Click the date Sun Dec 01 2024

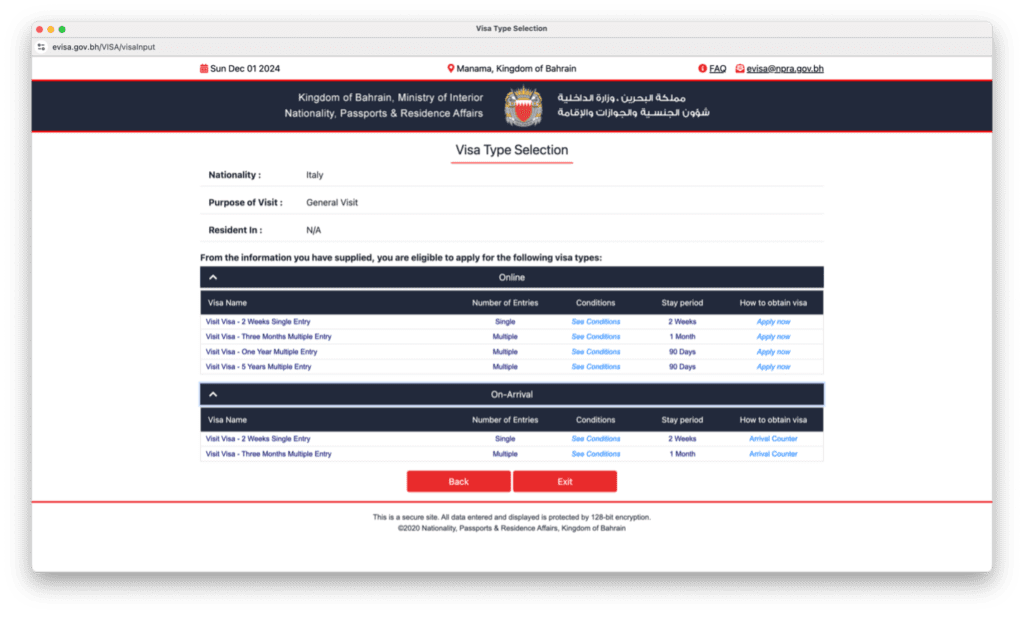point(245,69)
